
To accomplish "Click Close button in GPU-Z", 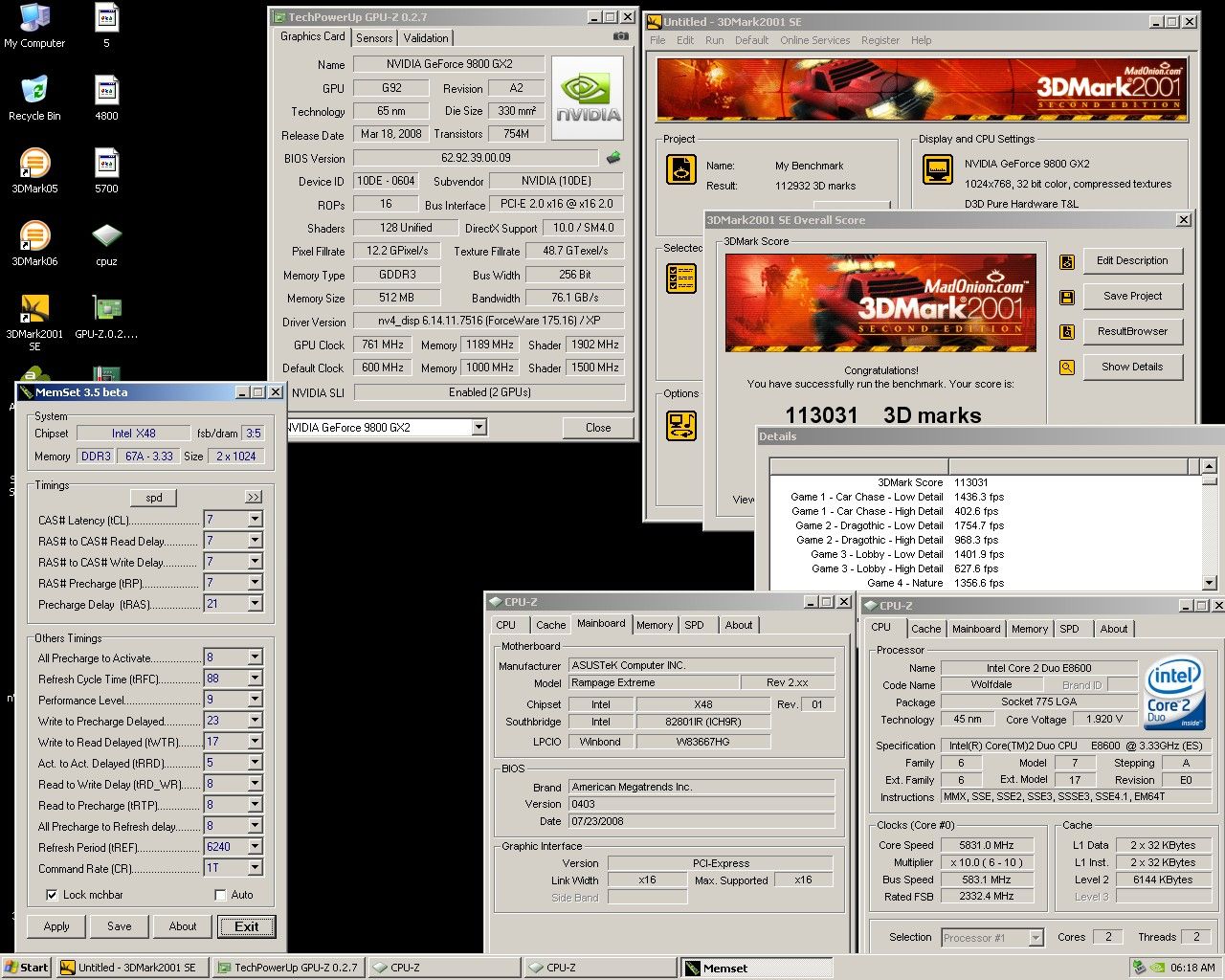I will click(x=598, y=428).
